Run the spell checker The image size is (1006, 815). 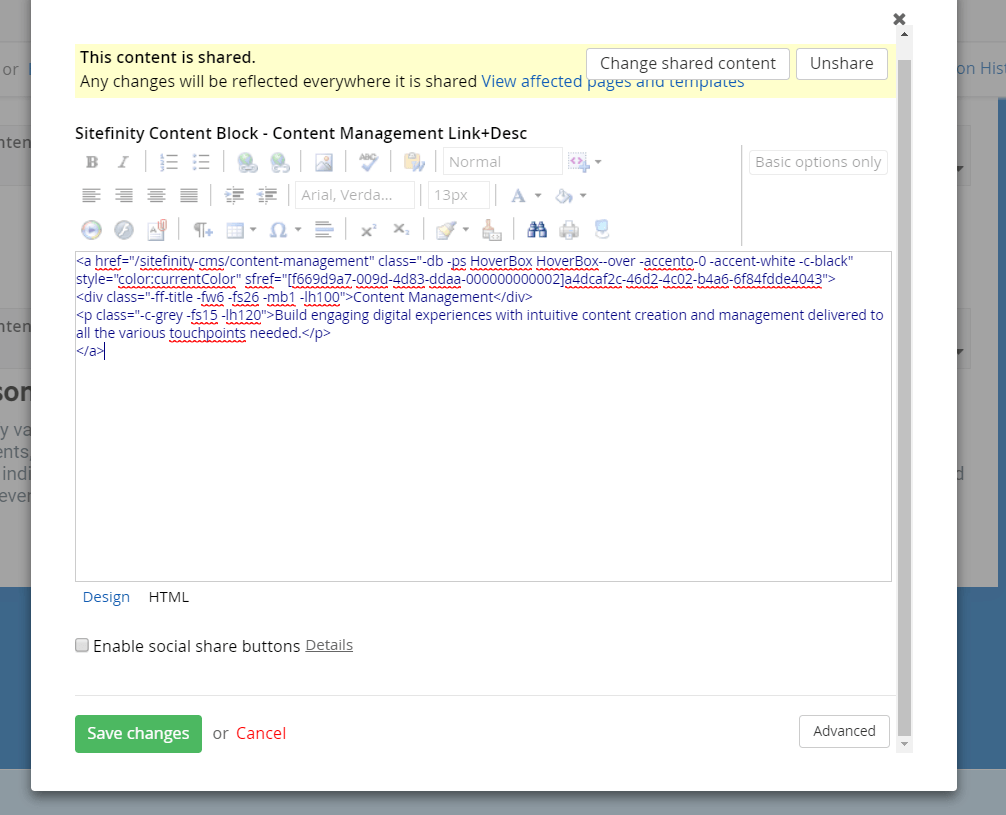click(x=368, y=162)
